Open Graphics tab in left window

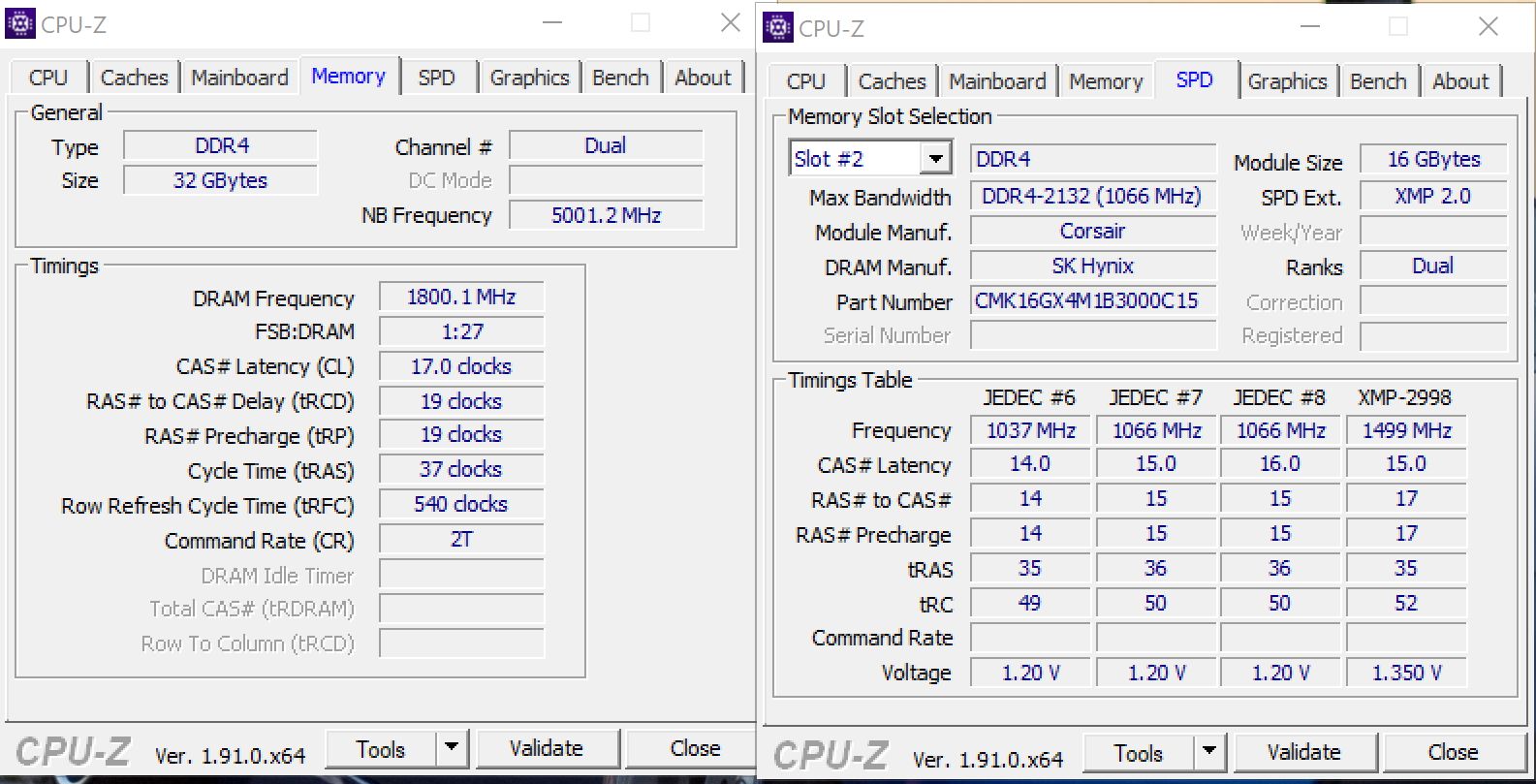pos(530,78)
